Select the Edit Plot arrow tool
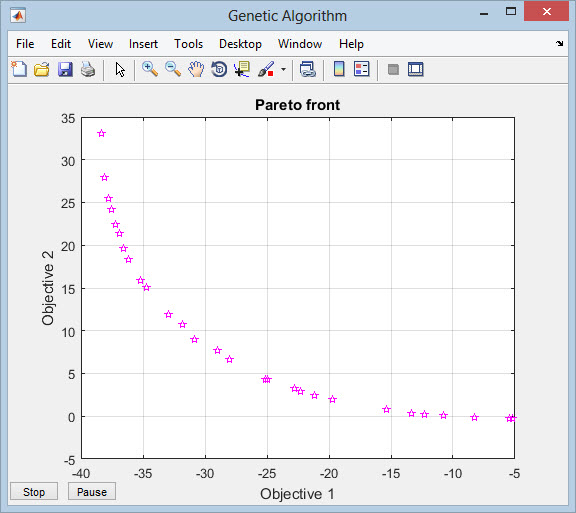 click(120, 69)
